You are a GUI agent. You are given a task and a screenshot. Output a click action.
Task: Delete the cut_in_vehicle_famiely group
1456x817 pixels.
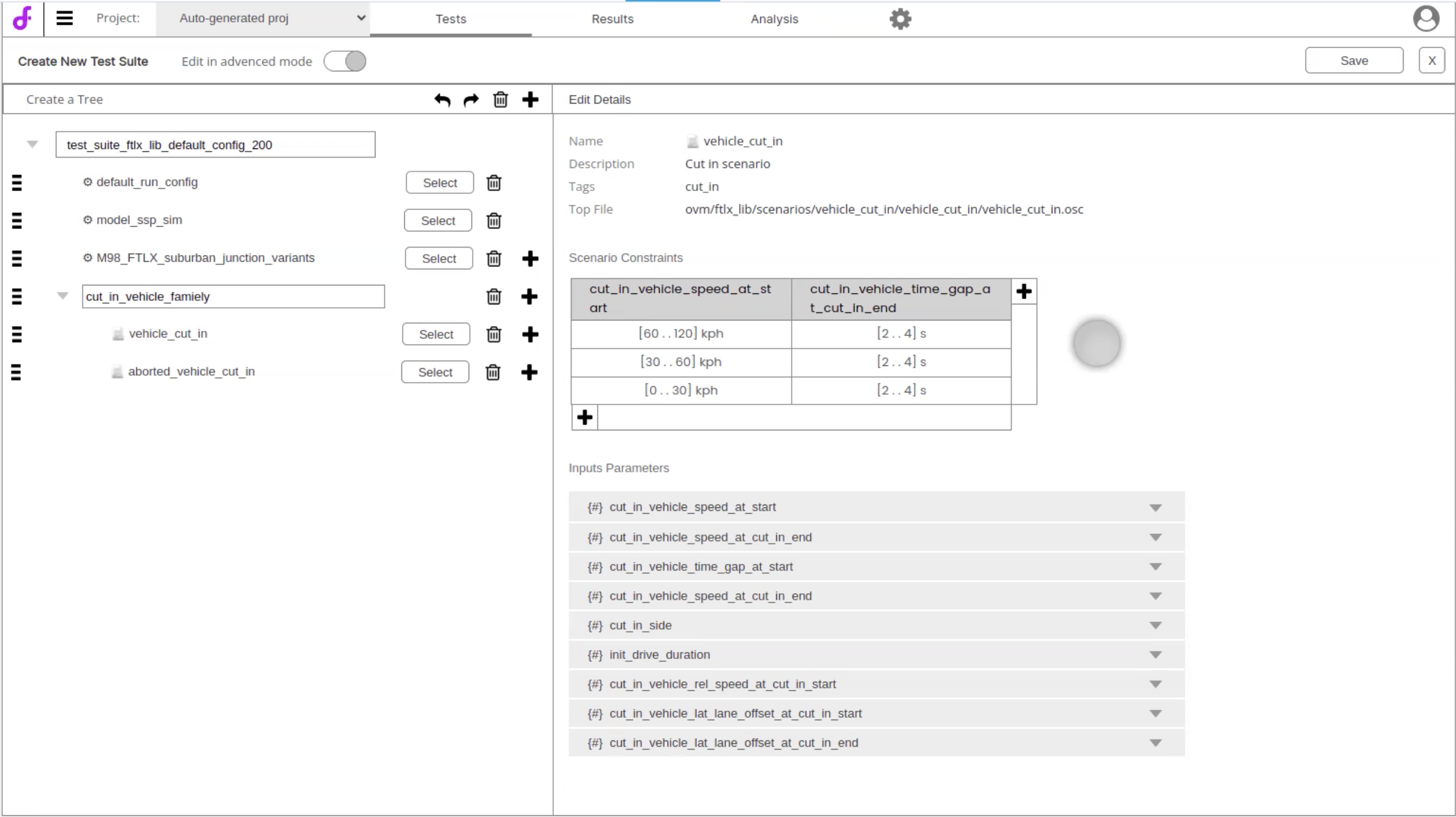click(494, 297)
